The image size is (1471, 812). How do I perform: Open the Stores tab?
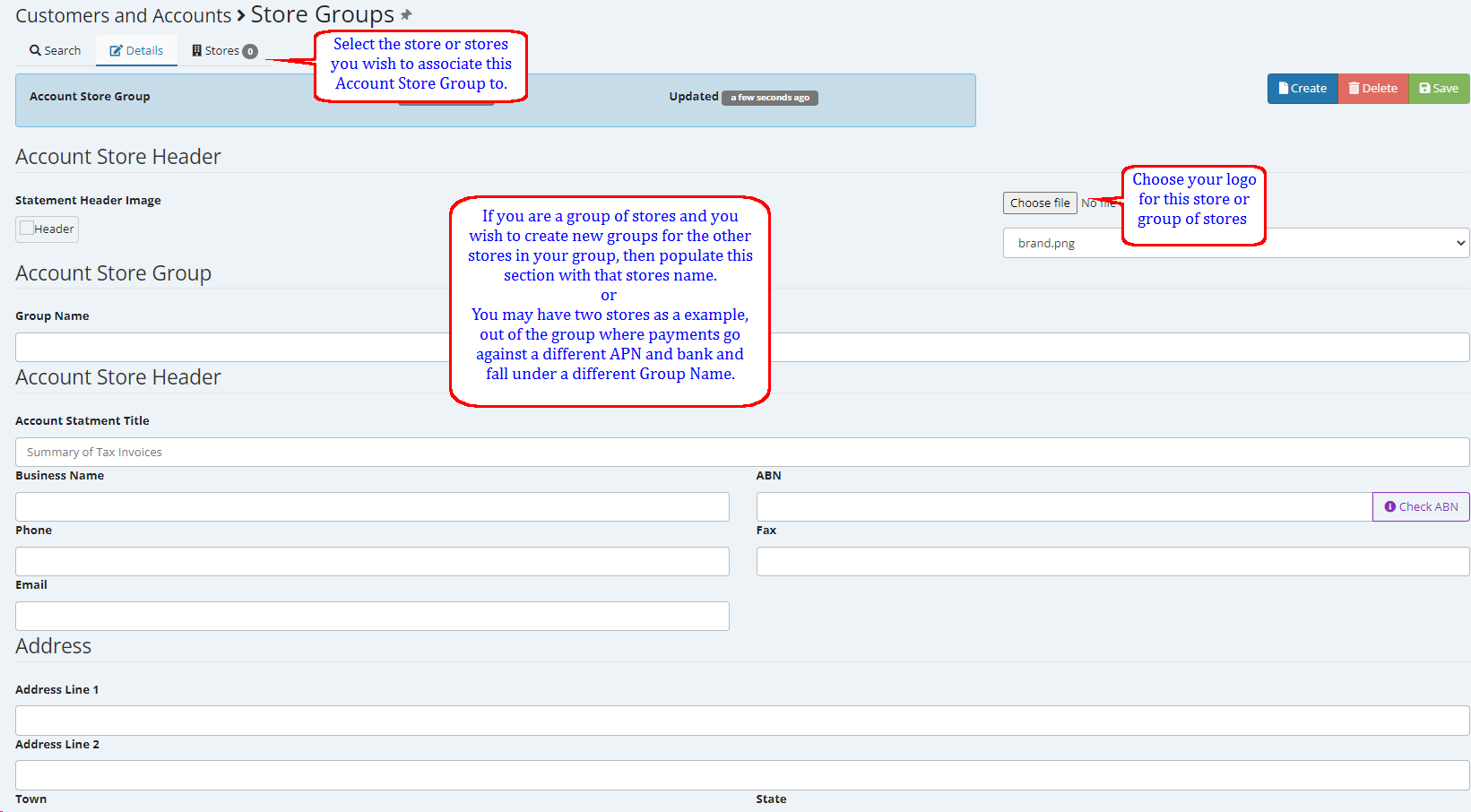[x=224, y=51]
